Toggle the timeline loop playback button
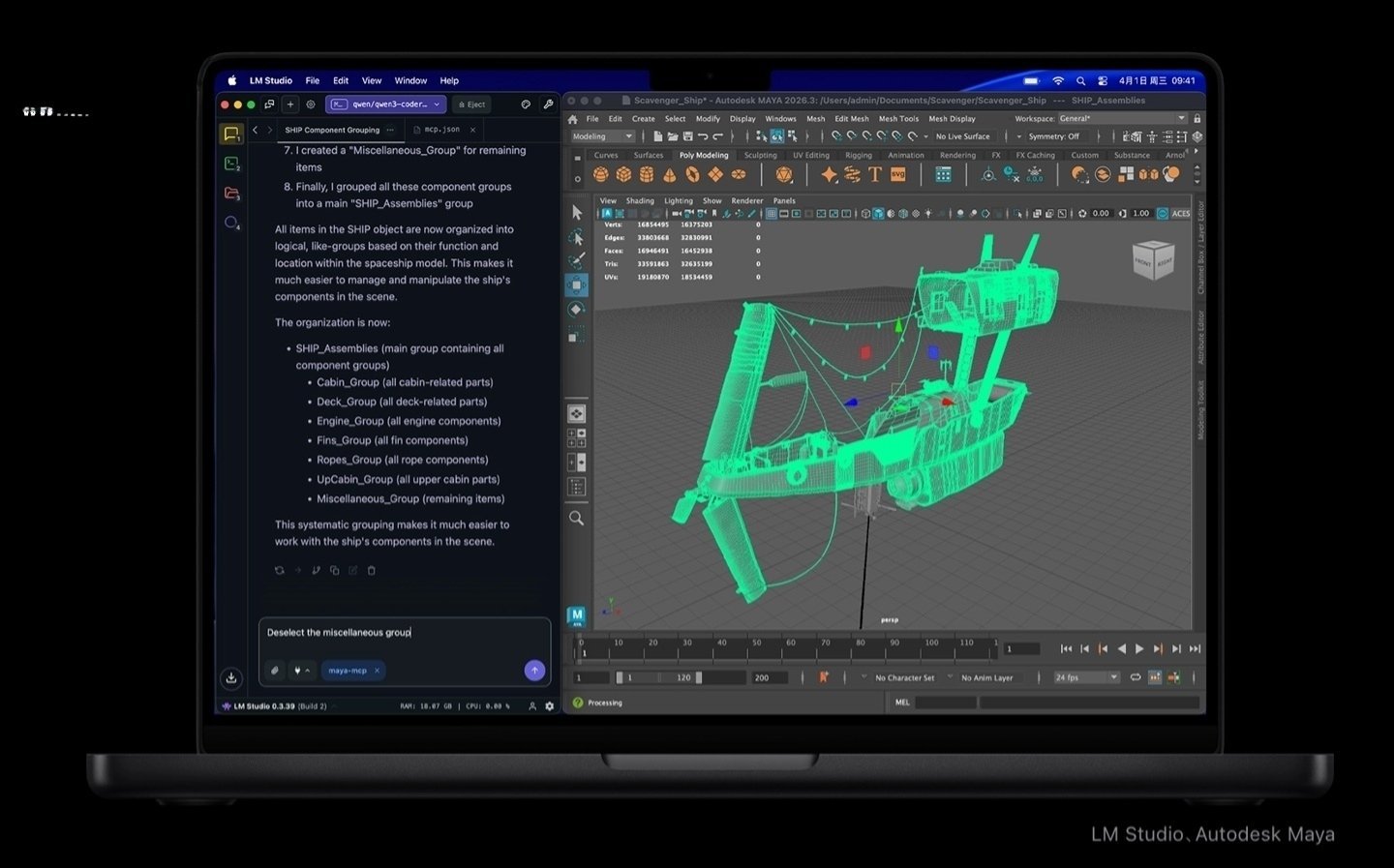Image resolution: width=1394 pixels, height=868 pixels. (x=1136, y=677)
